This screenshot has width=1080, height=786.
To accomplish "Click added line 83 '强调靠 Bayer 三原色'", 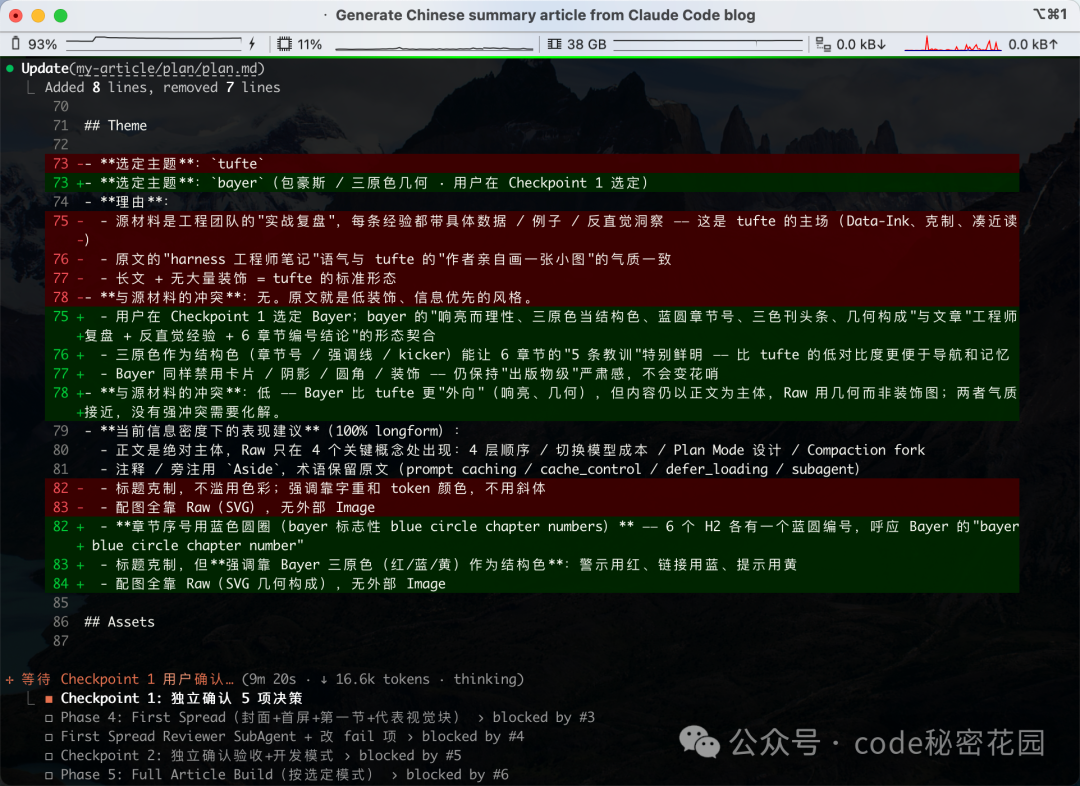I will pos(532,565).
